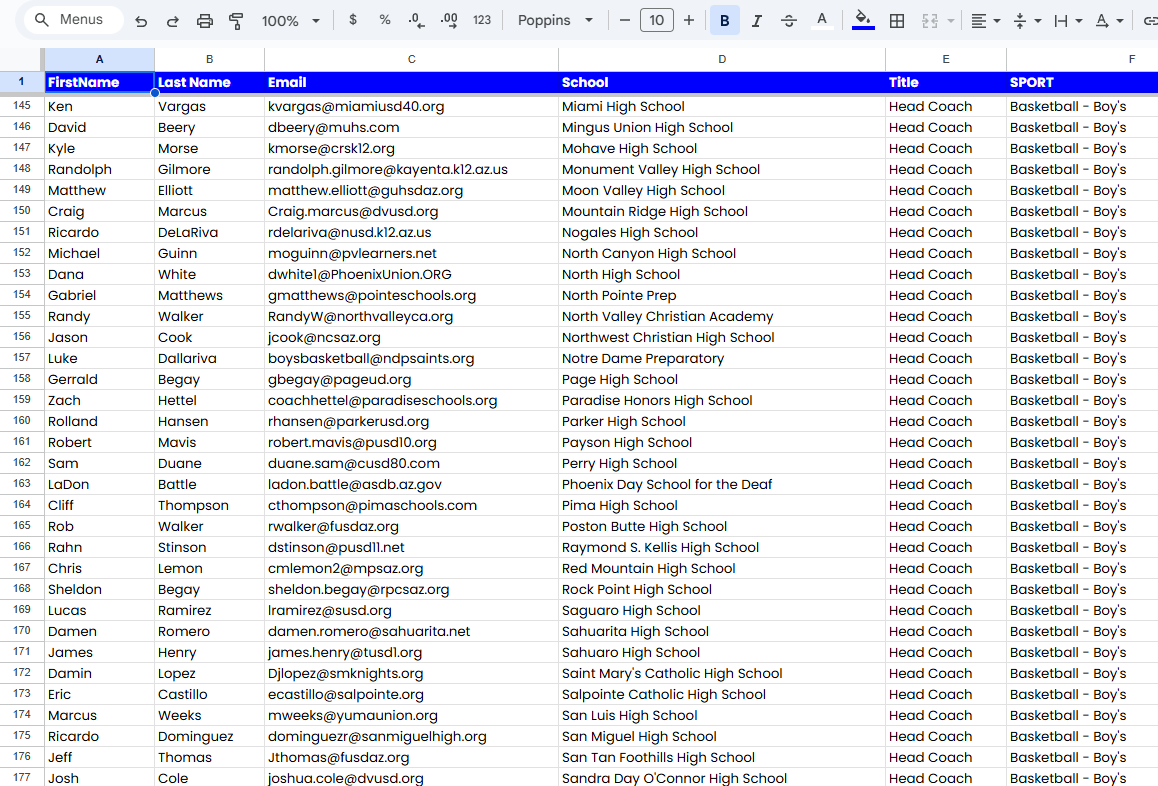
Task: Select the cell containing kvargas@miamiusd40.org
Action: [x=411, y=106]
